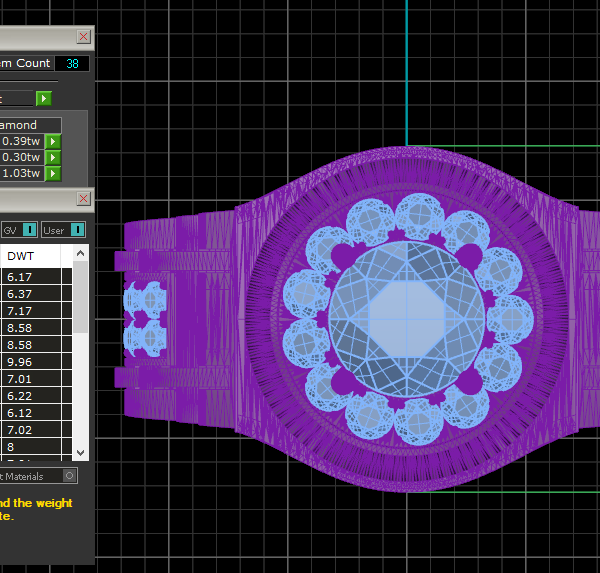
Task: Click the green arrow beside 0.39tw
Action: point(53,142)
